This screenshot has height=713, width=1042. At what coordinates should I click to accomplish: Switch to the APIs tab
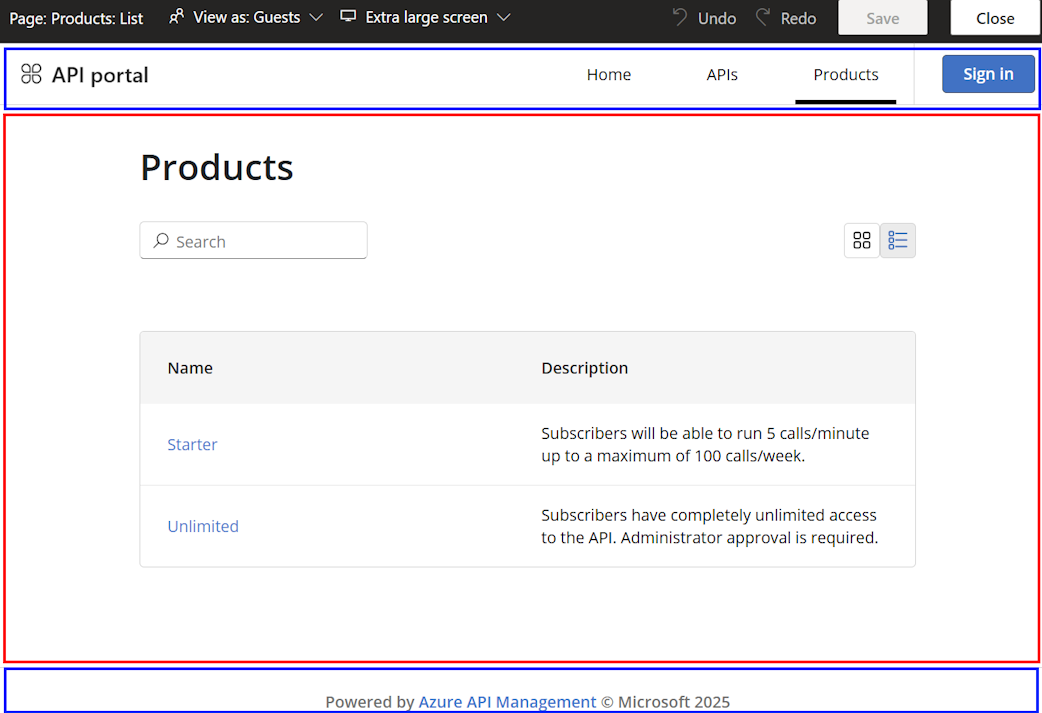coord(722,74)
